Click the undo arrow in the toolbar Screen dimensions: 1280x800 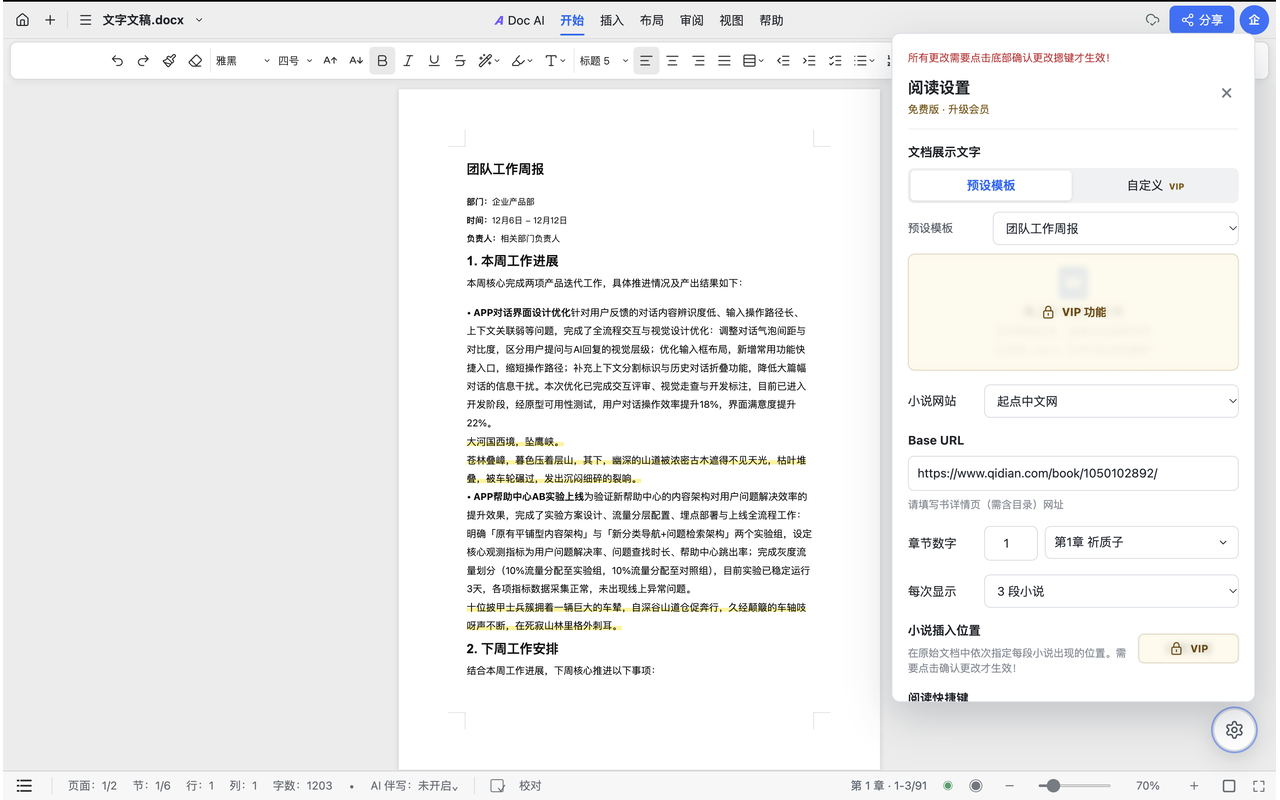(x=118, y=61)
